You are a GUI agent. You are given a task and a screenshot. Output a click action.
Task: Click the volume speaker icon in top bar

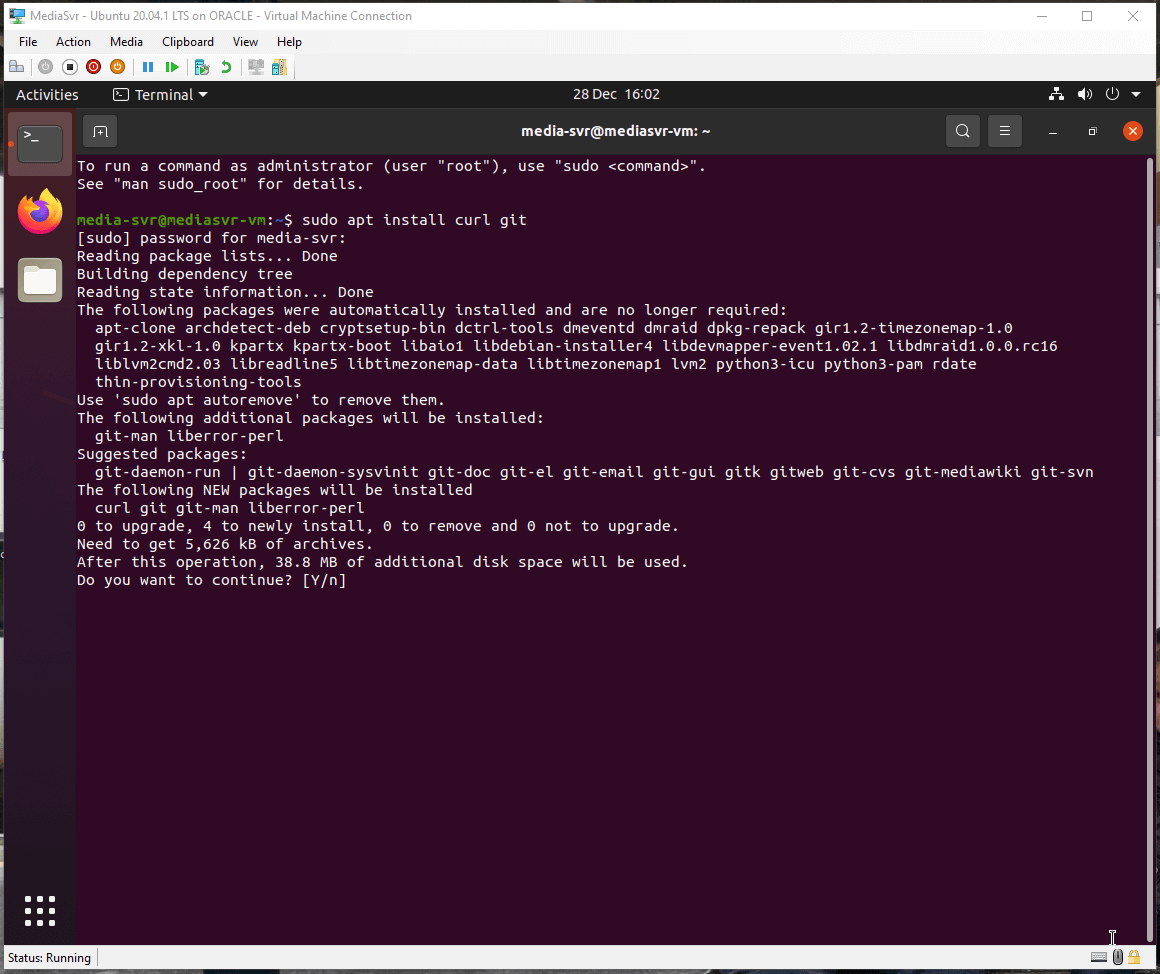click(x=1085, y=94)
